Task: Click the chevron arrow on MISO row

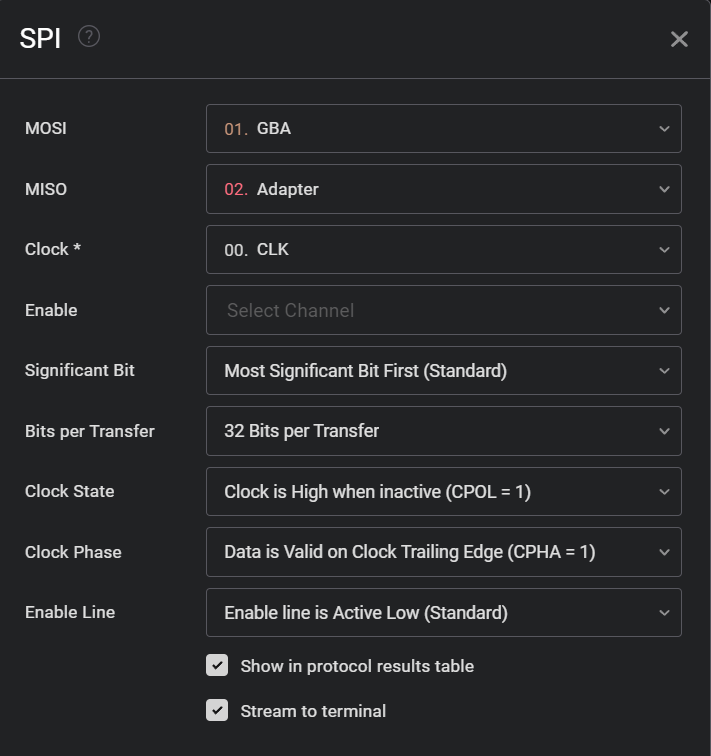Action: tap(665, 189)
